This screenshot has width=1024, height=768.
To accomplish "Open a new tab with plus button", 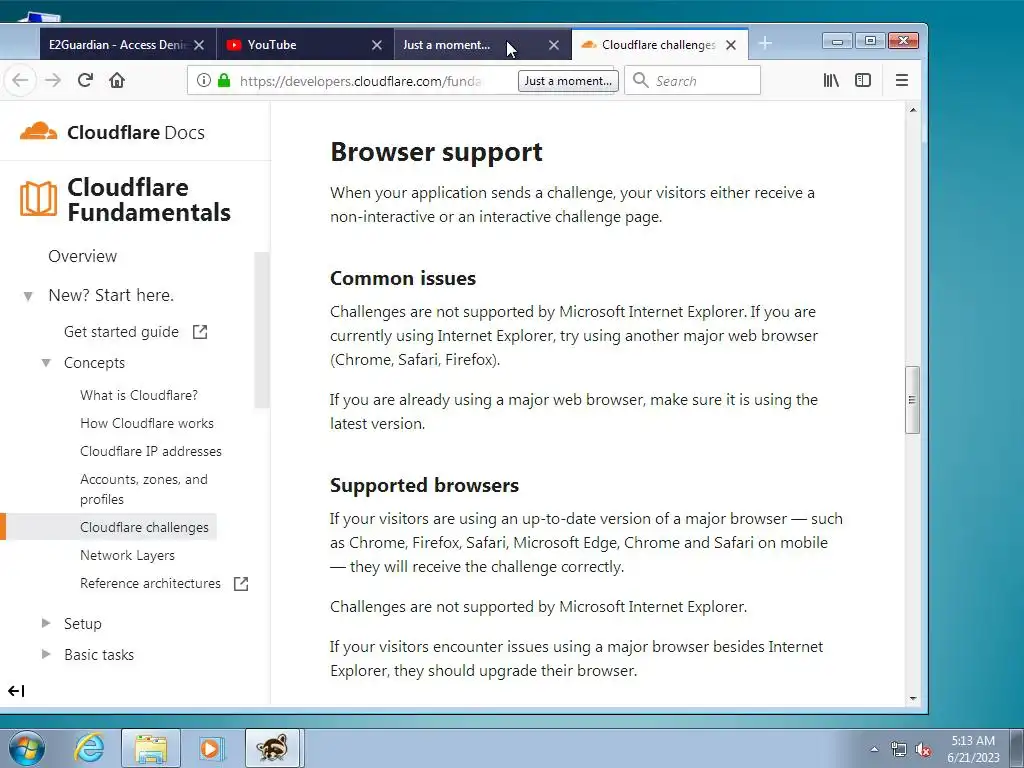I will tap(765, 44).
